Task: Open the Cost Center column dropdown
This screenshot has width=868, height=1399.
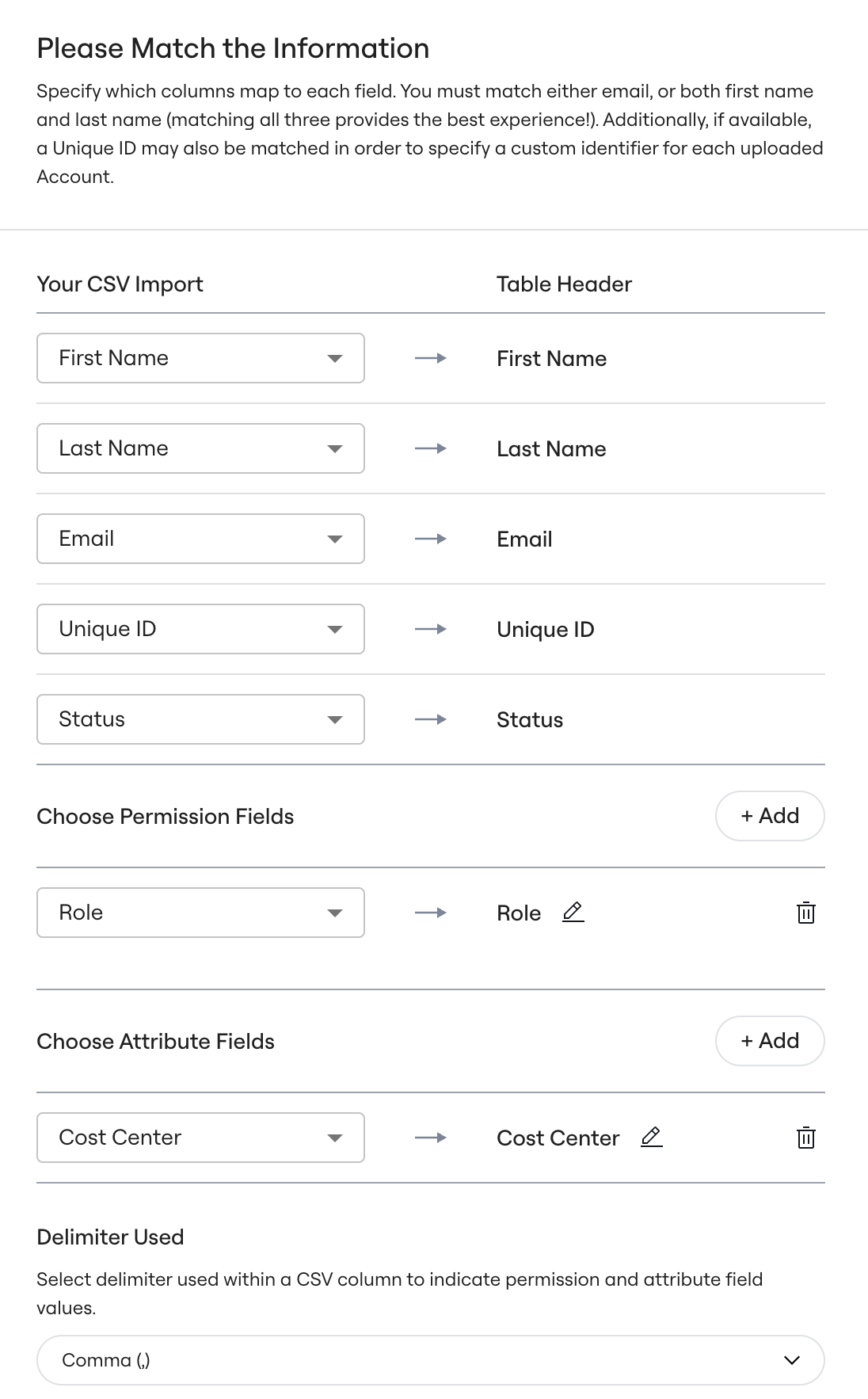Action: pos(200,1138)
